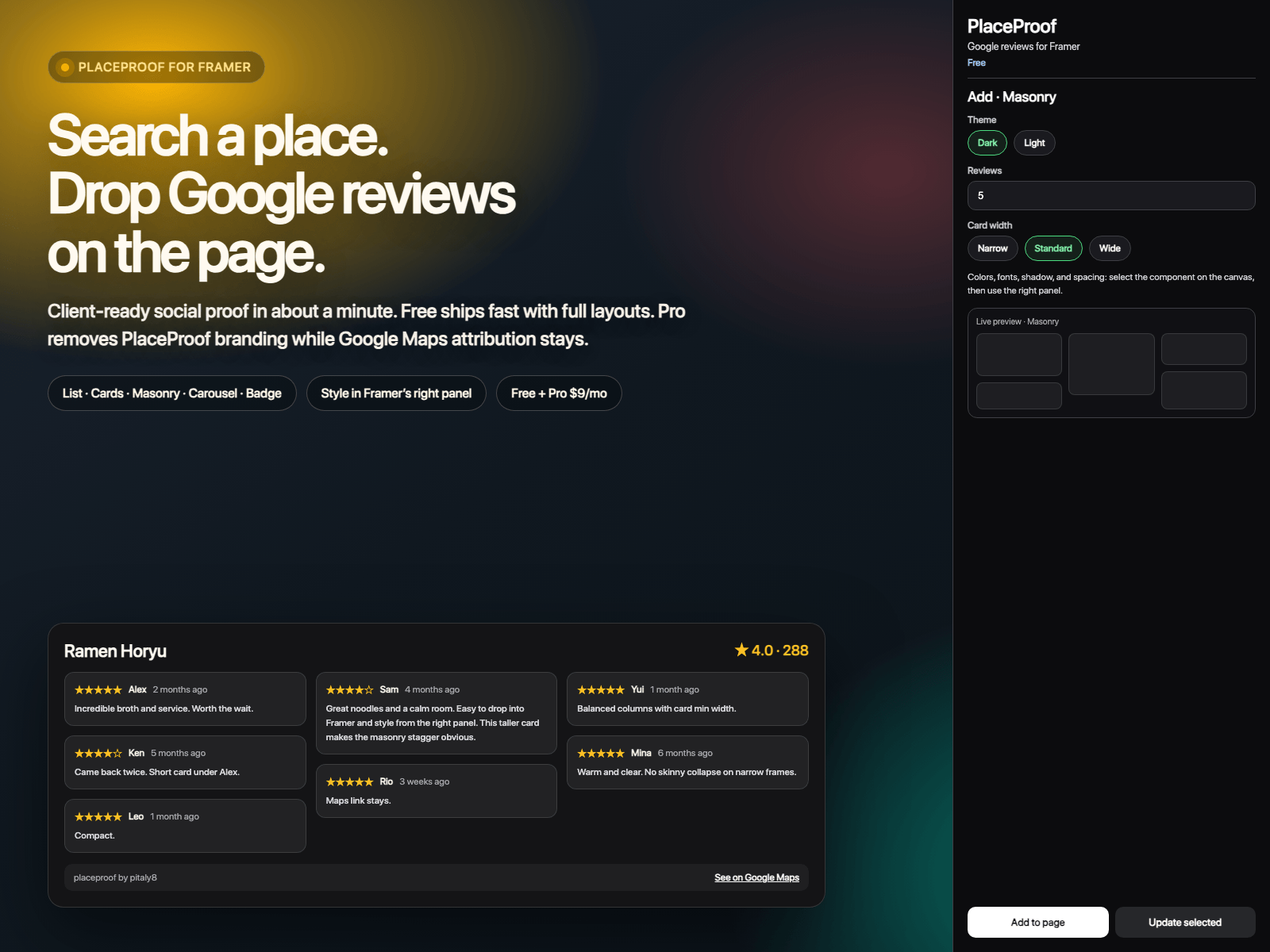
Task: Click reviewer name Rio
Action: [387, 781]
